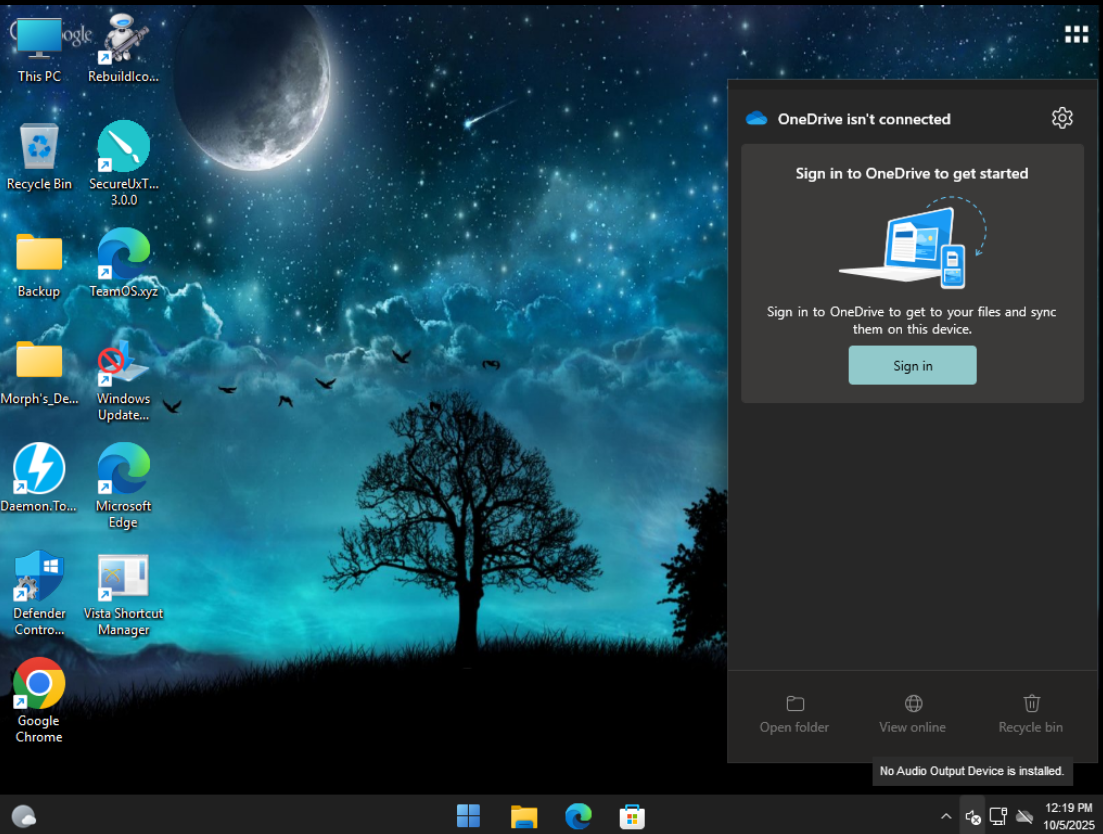Expand the hidden system tray icons chevron
Screen dimensions: 1103x834
tap(946, 816)
